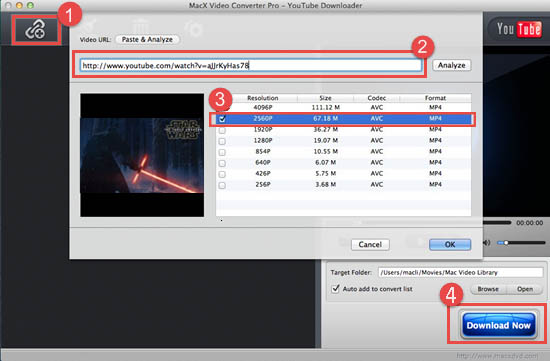Open the target folder with Open button
550x361 pixels.
coord(525,289)
